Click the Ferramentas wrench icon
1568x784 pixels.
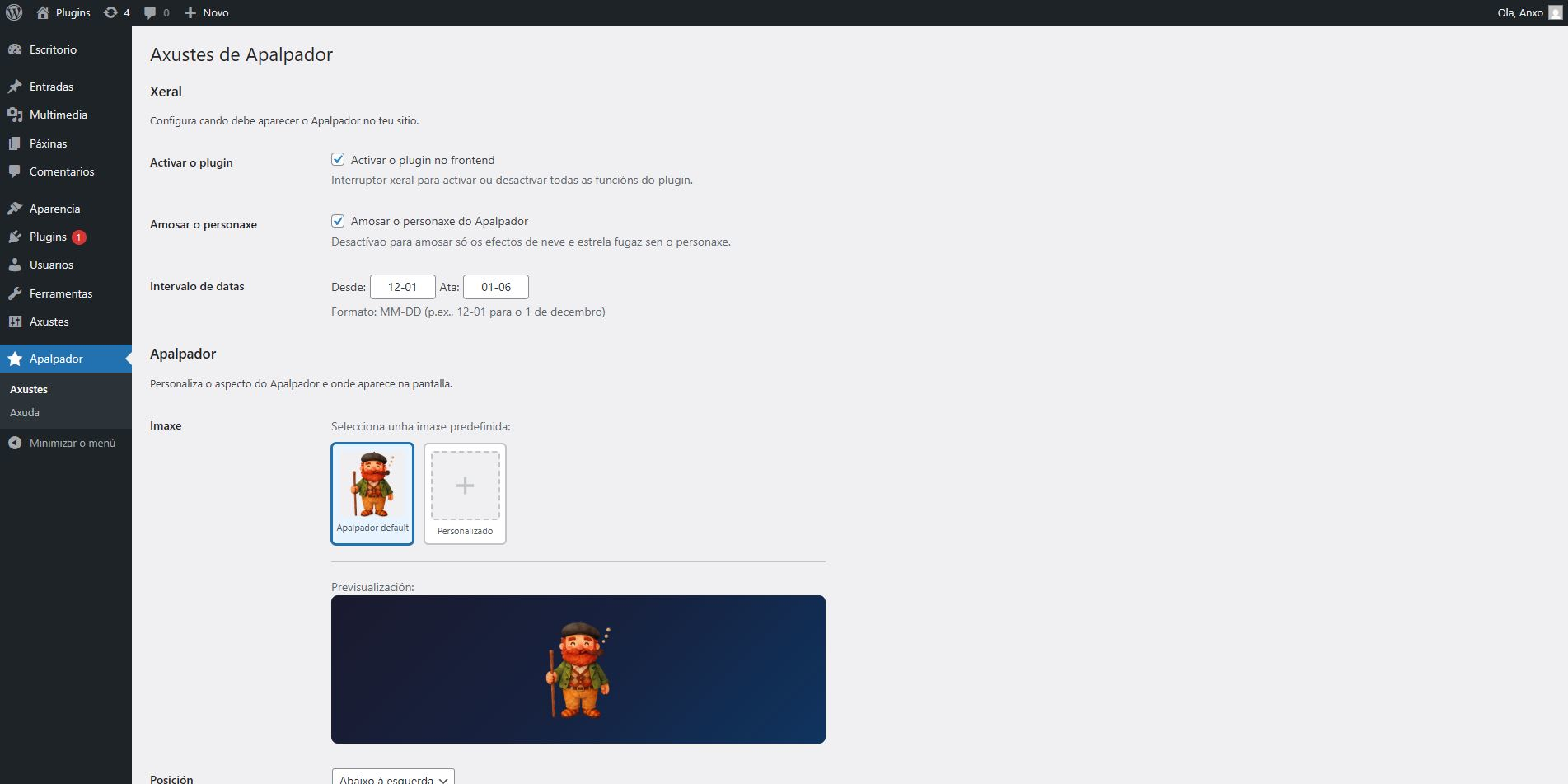[15, 293]
